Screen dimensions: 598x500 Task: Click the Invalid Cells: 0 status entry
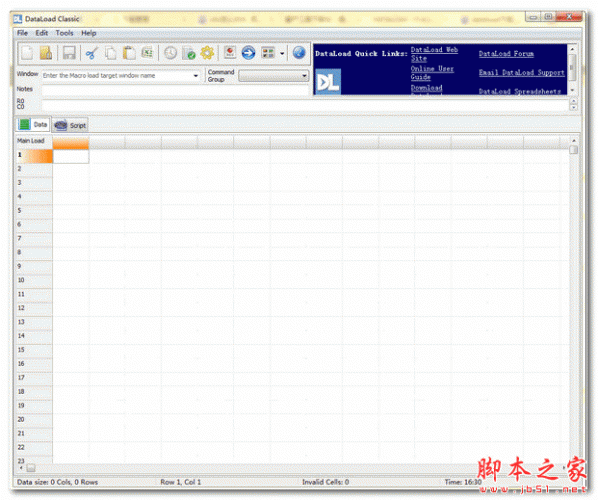coord(325,482)
